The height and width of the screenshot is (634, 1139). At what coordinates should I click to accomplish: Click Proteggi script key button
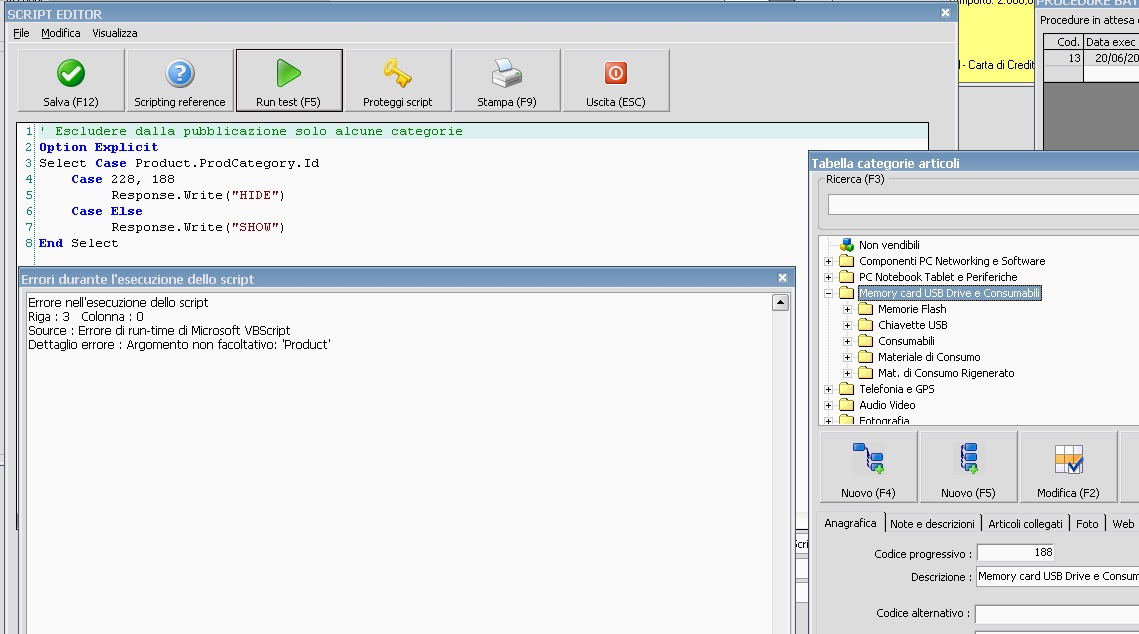tap(398, 81)
